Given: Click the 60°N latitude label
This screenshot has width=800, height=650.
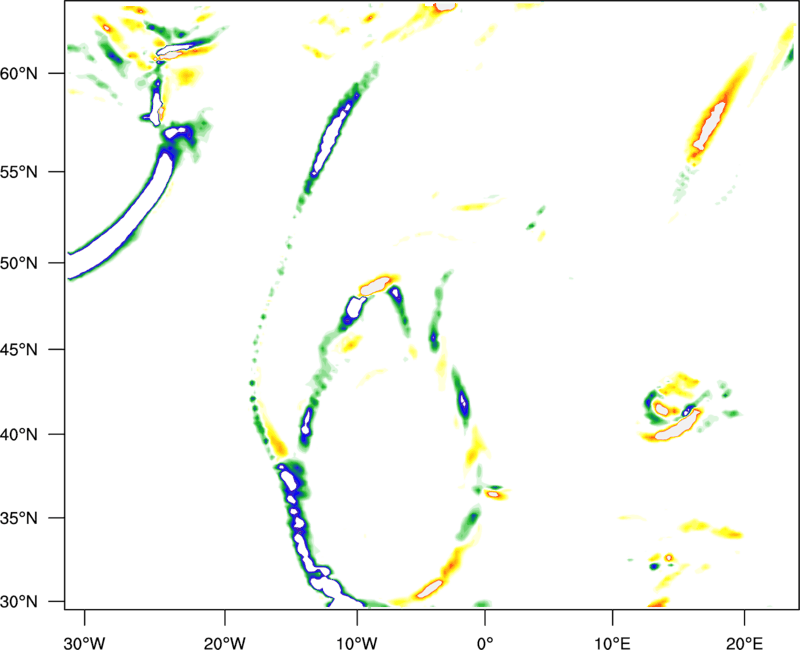Looking at the screenshot, I should click(x=19, y=74).
